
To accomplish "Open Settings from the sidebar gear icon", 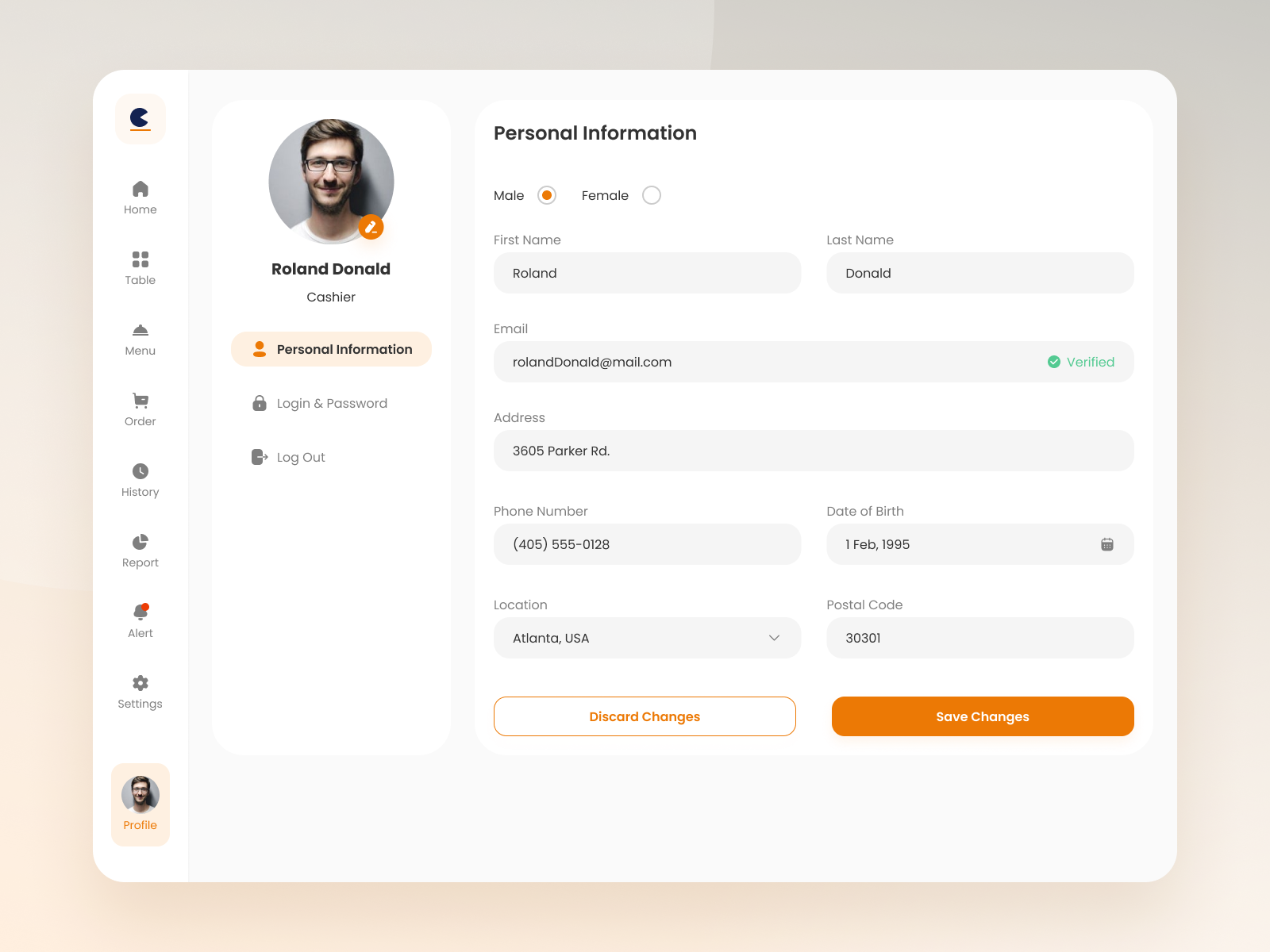I will pyautogui.click(x=140, y=683).
